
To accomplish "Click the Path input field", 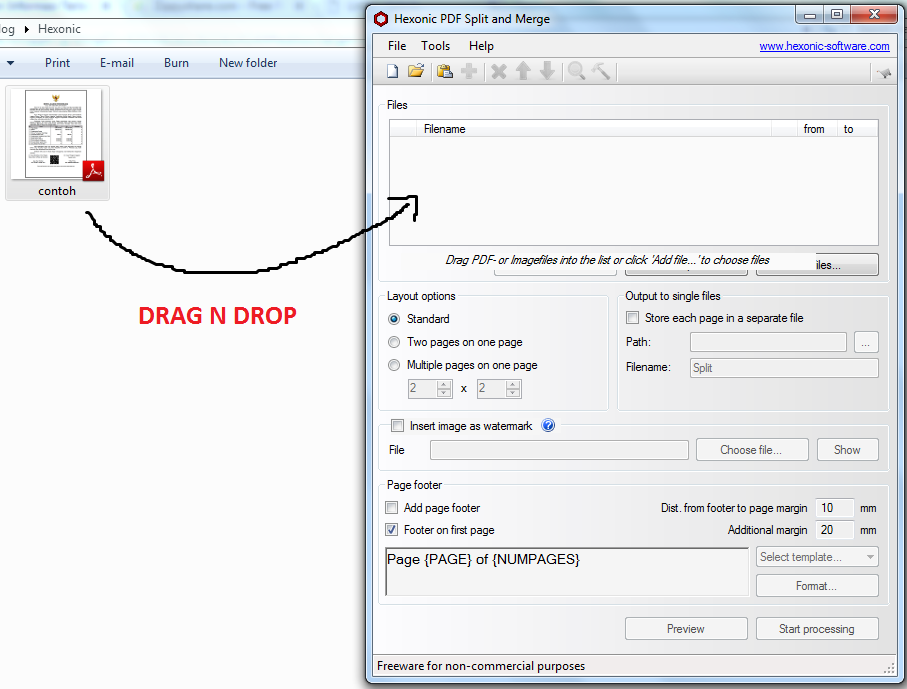I will point(768,342).
